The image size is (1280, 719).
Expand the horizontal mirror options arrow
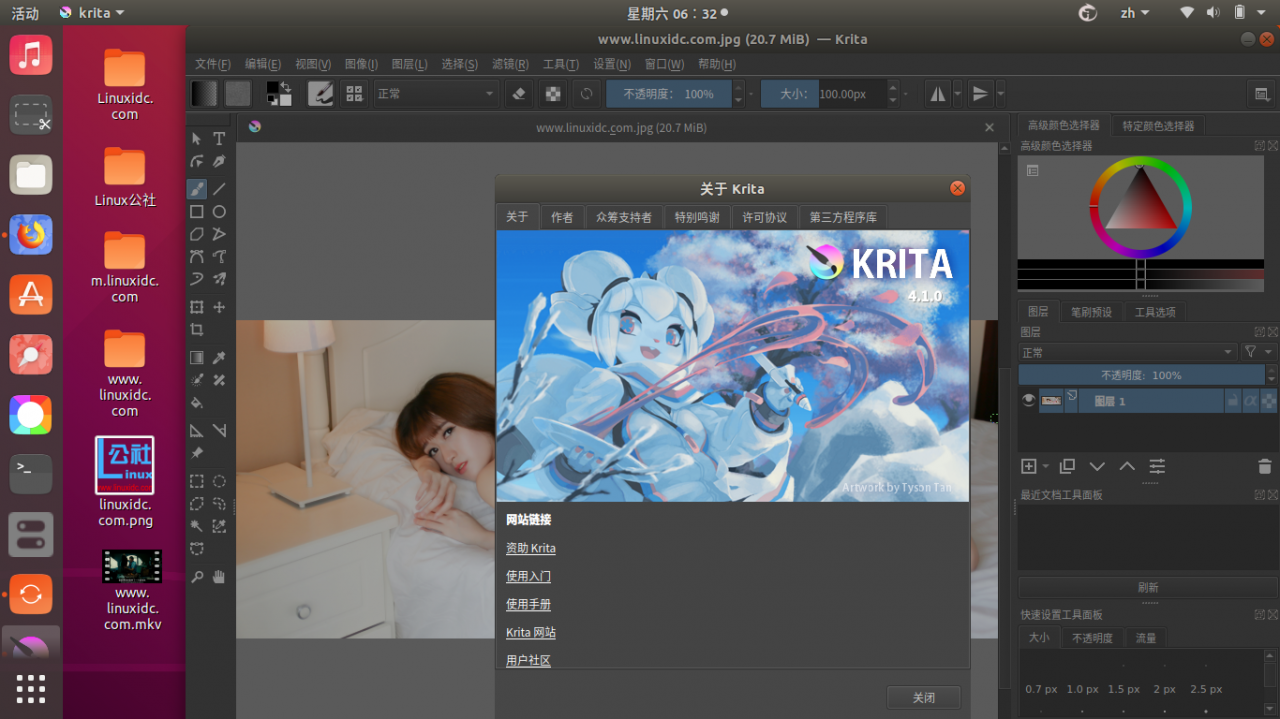(958, 94)
